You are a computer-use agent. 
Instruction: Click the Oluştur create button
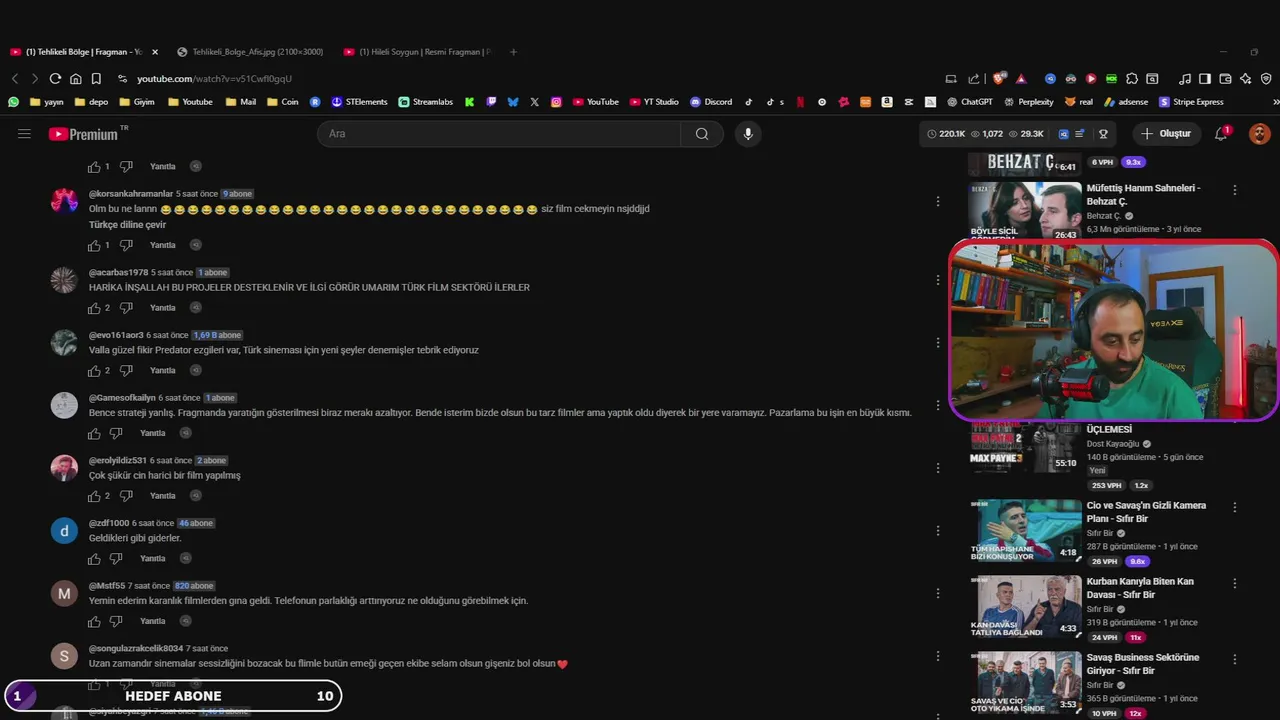(x=1166, y=134)
